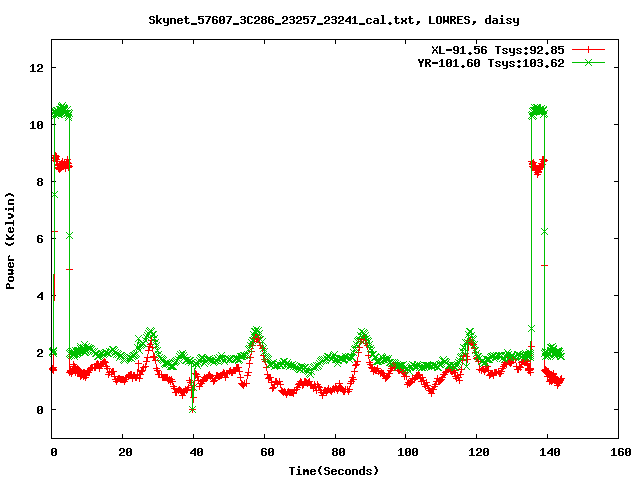Click the y-axis tick label 2
This screenshot has width=640, height=480.
pyautogui.click(x=40, y=353)
